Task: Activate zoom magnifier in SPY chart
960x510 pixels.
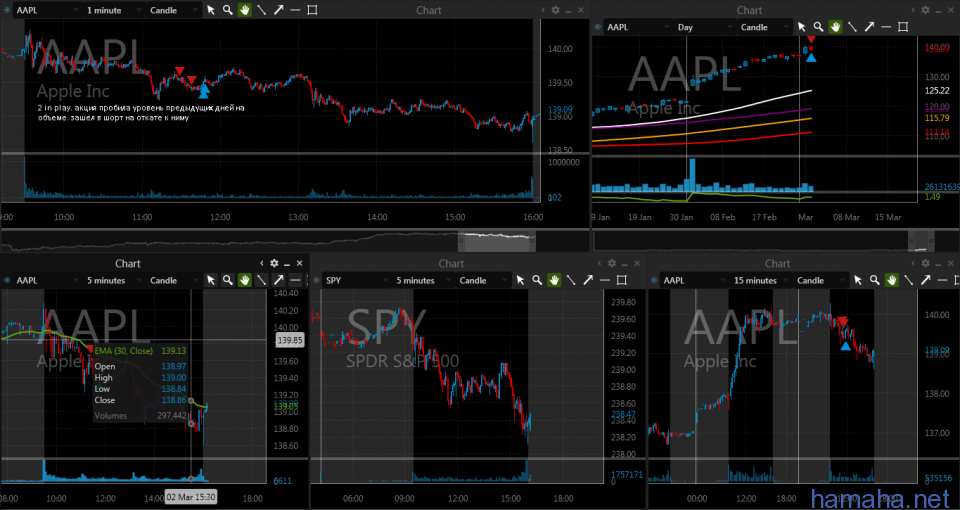Action: (537, 280)
